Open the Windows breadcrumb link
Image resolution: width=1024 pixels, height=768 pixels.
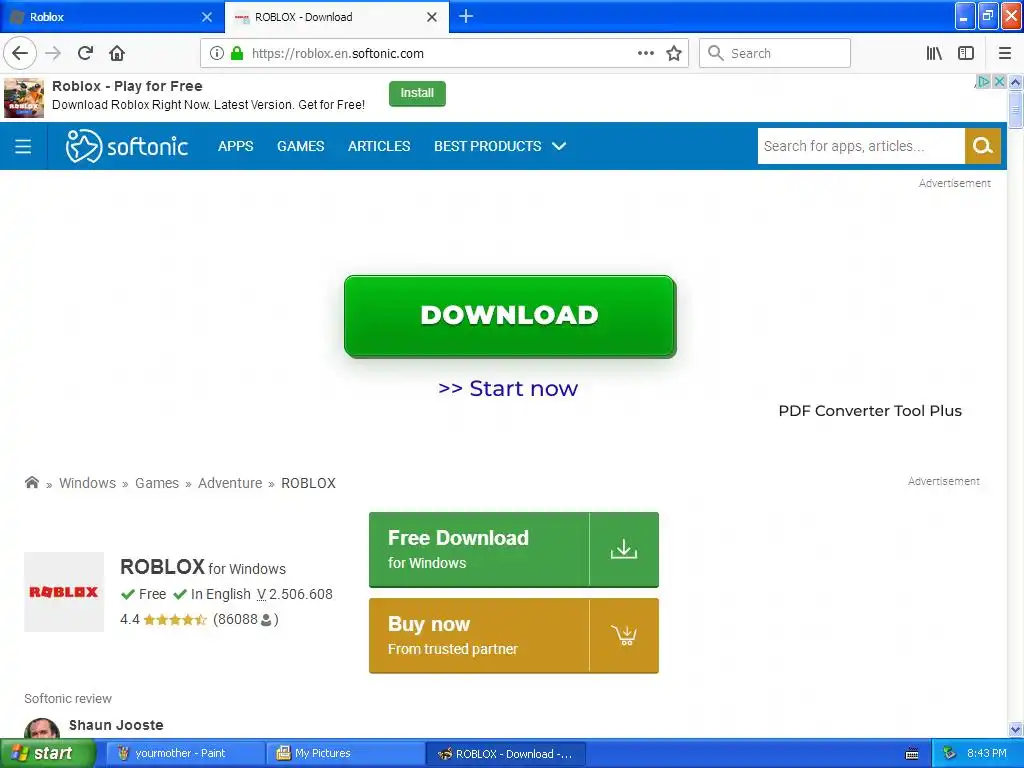coord(88,483)
